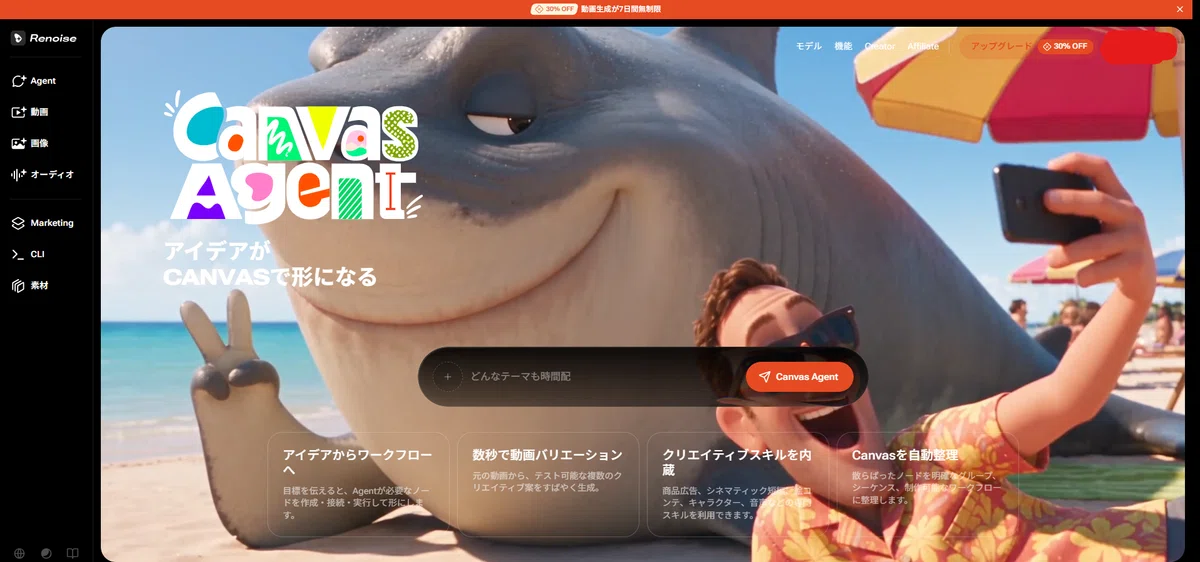Open the 素材 assets section

click(x=30, y=285)
